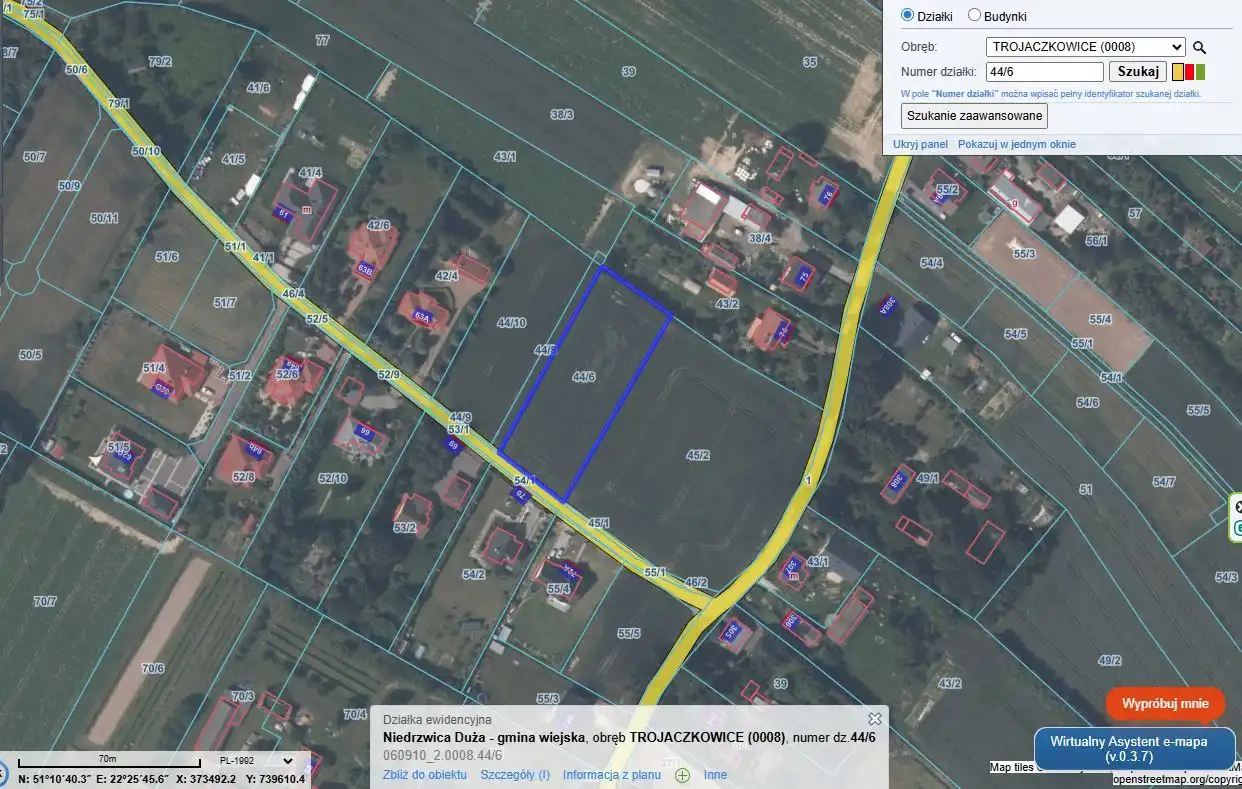This screenshot has width=1242, height=789.
Task: Click the green plus circle icon
Action: click(x=683, y=775)
